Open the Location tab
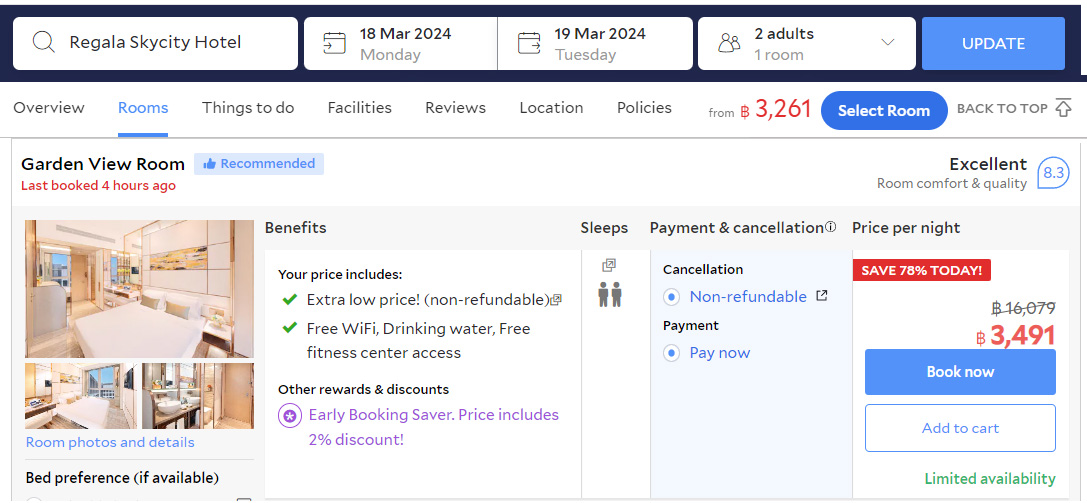The image size is (1087, 503). tap(551, 108)
